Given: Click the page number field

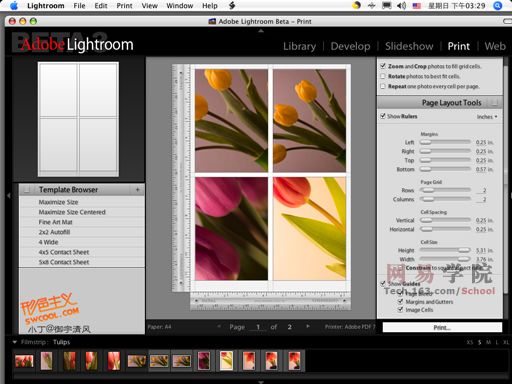Looking at the screenshot, I should tap(258, 327).
